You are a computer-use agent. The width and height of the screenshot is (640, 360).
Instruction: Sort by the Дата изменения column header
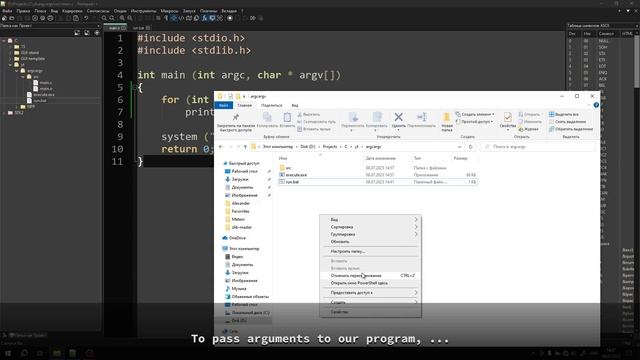[x=380, y=158]
